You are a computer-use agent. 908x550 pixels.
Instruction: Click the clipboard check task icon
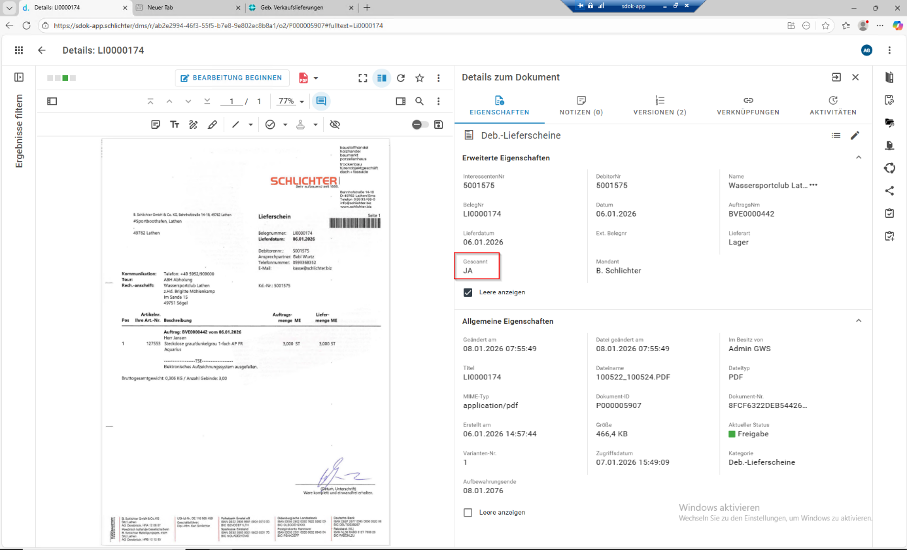890,214
